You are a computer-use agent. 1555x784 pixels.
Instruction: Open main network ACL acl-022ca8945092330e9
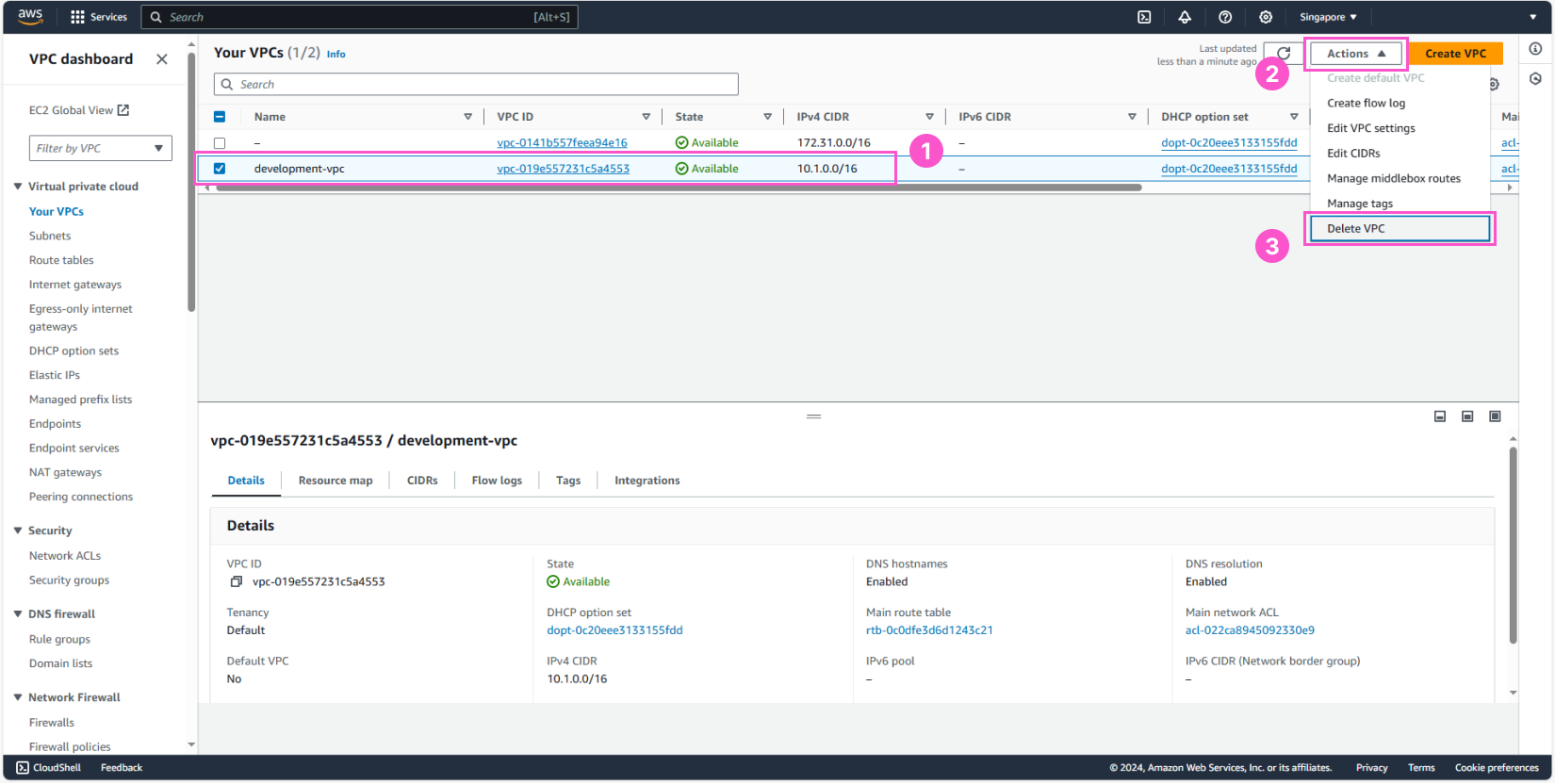pyautogui.click(x=1250, y=630)
